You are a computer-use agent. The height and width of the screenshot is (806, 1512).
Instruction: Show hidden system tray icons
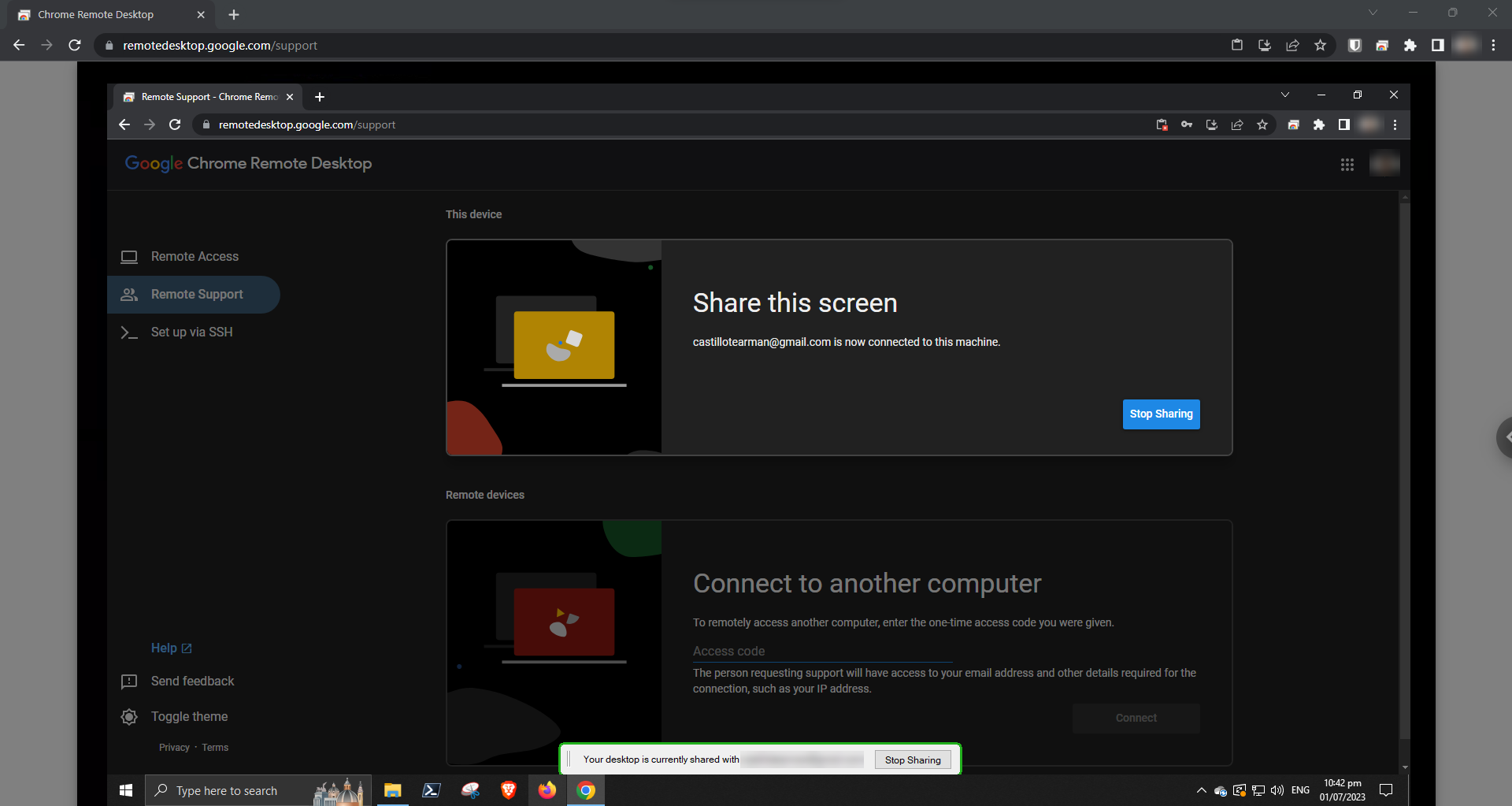[1201, 790]
